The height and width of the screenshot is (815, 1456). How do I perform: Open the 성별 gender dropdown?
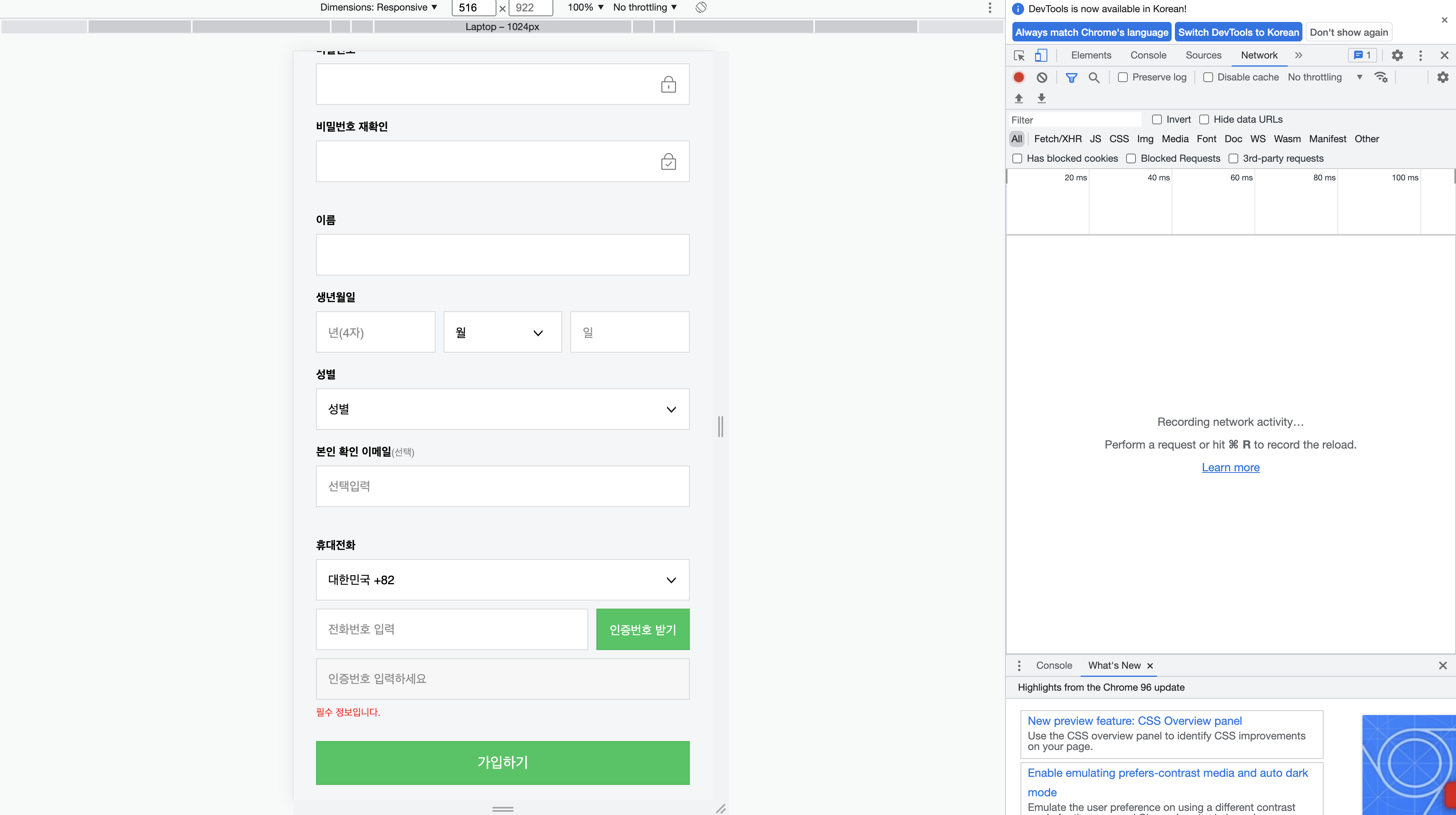[x=502, y=409]
